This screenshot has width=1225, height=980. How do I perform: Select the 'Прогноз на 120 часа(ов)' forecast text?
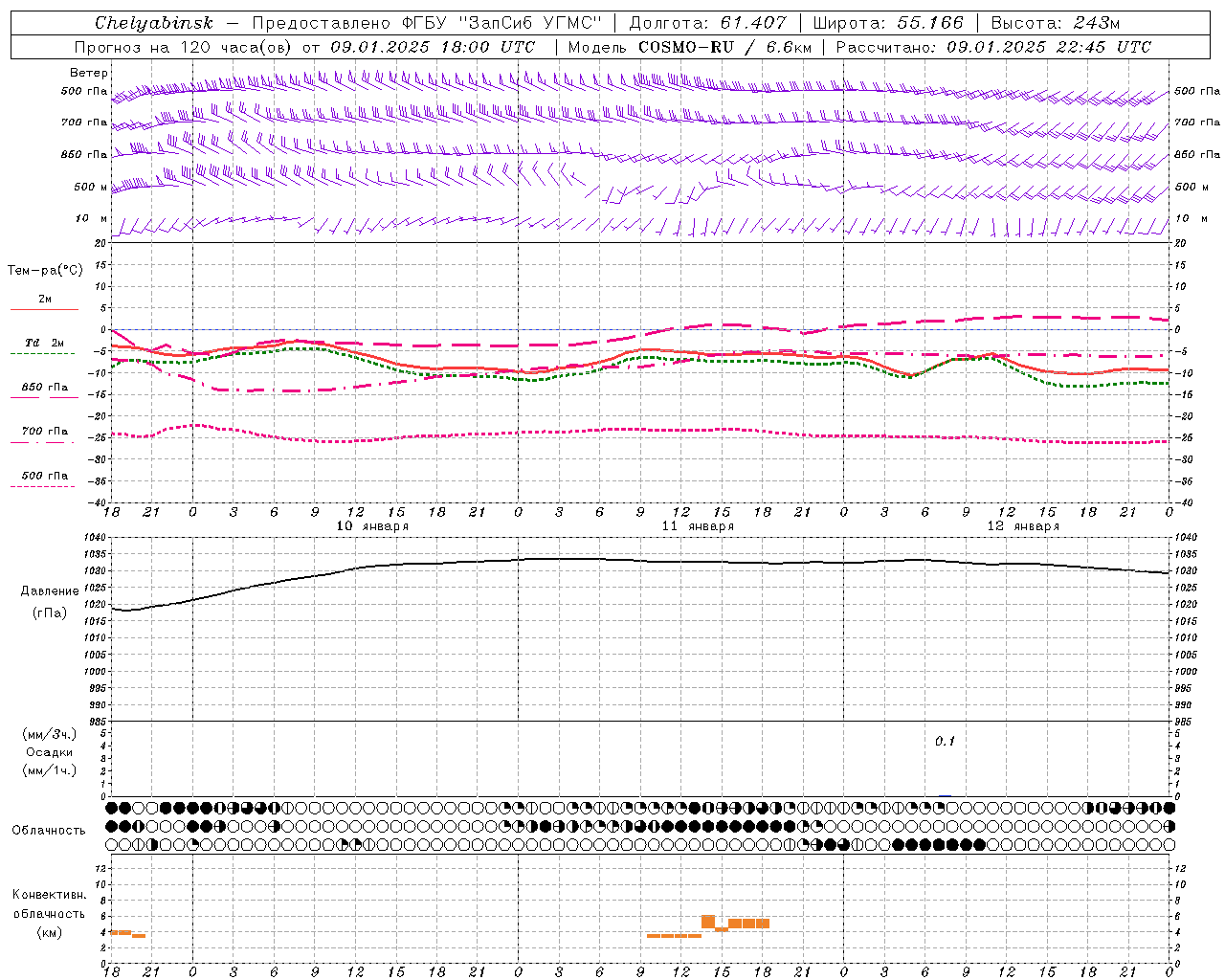(x=184, y=47)
